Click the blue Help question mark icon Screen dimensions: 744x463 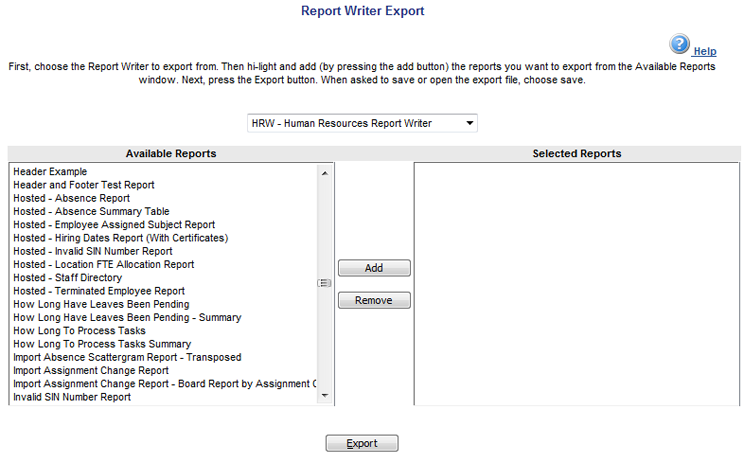click(680, 44)
